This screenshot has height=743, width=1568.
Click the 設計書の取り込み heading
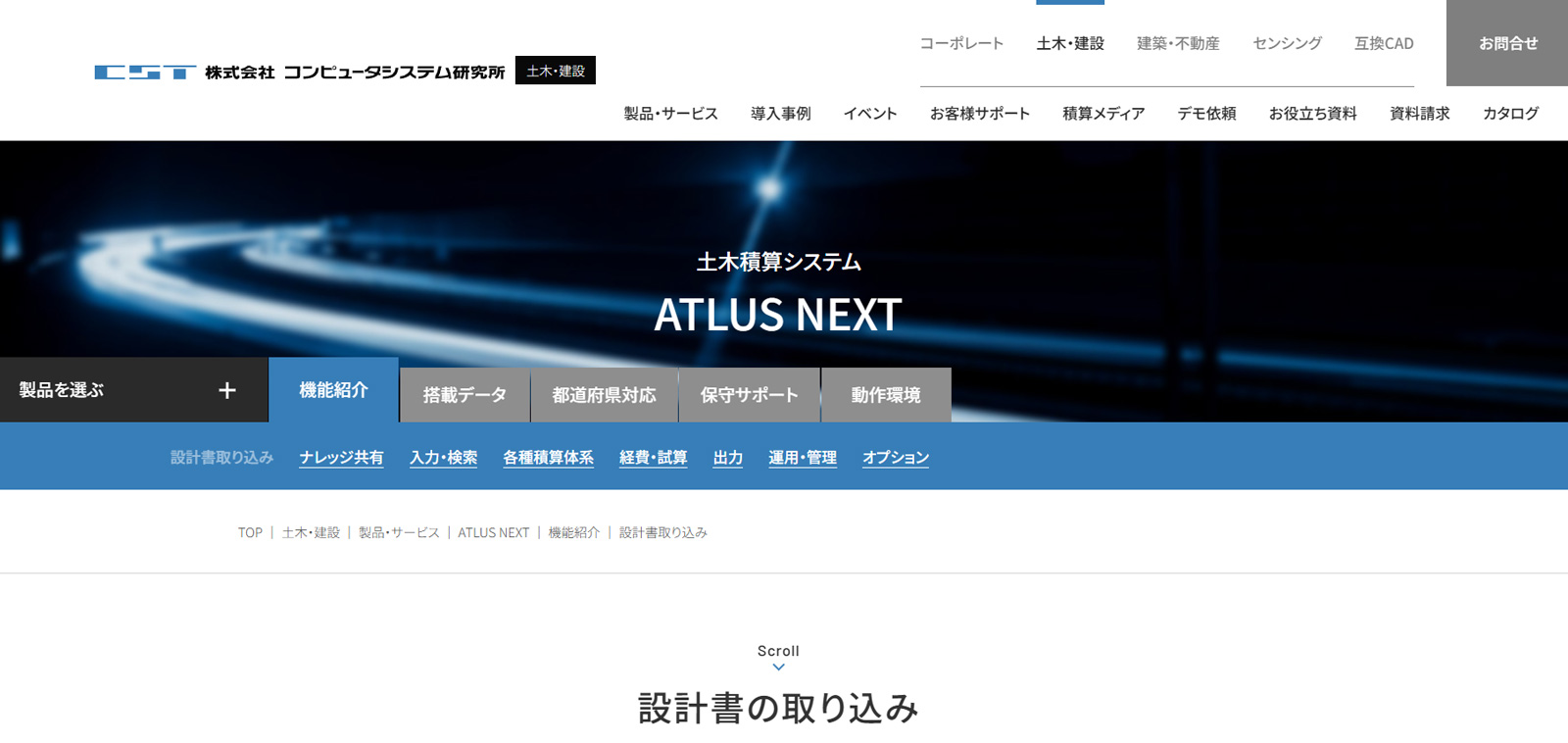click(778, 708)
